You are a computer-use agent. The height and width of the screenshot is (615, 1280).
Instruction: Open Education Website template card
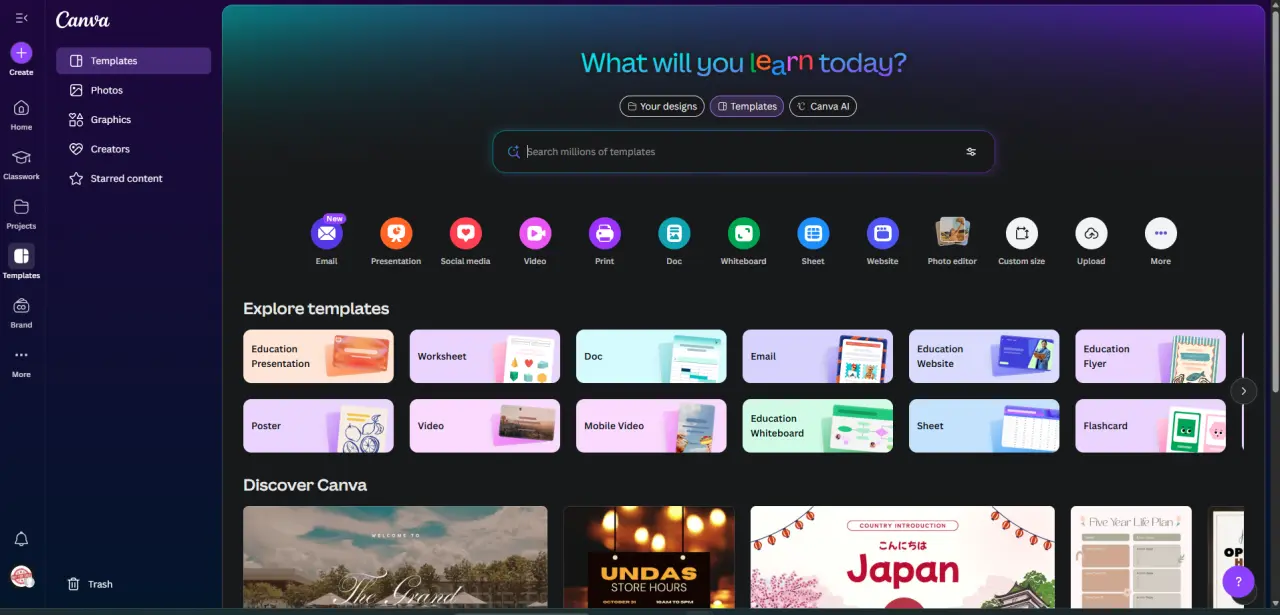click(984, 356)
